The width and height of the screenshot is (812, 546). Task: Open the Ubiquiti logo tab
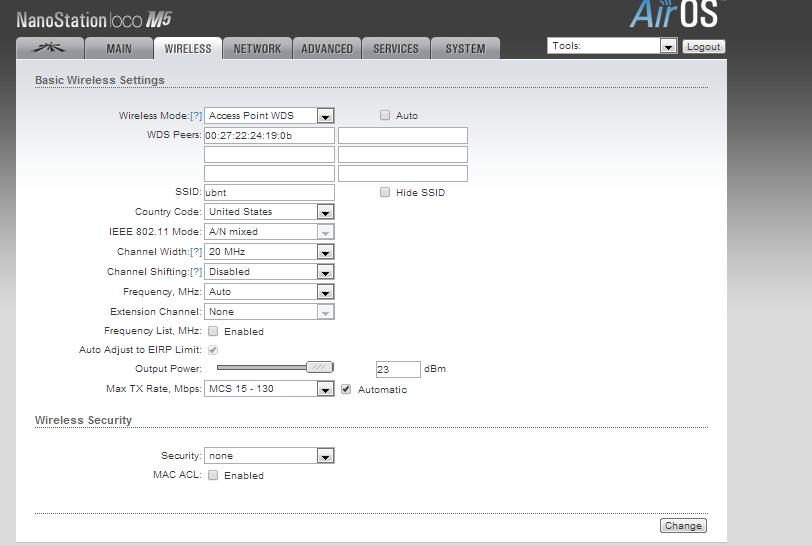(x=50, y=48)
